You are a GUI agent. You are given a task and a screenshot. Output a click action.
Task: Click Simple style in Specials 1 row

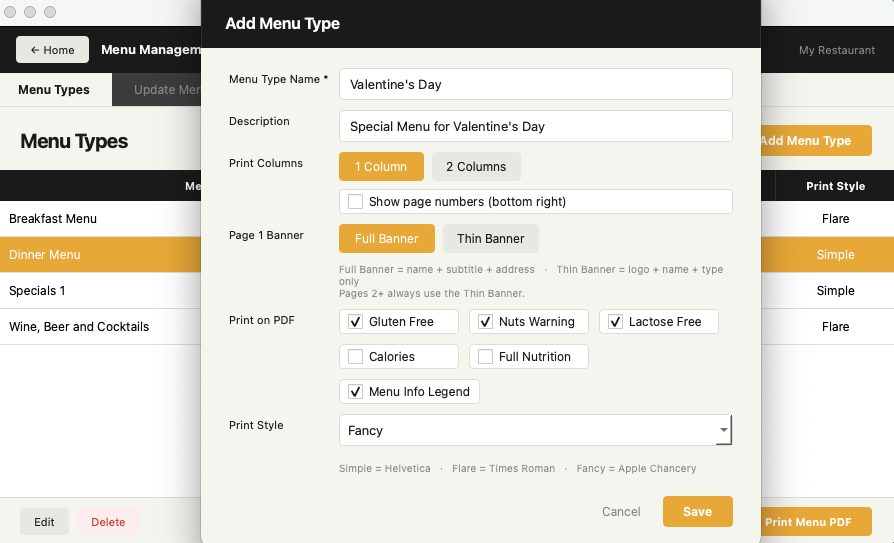click(x=835, y=290)
